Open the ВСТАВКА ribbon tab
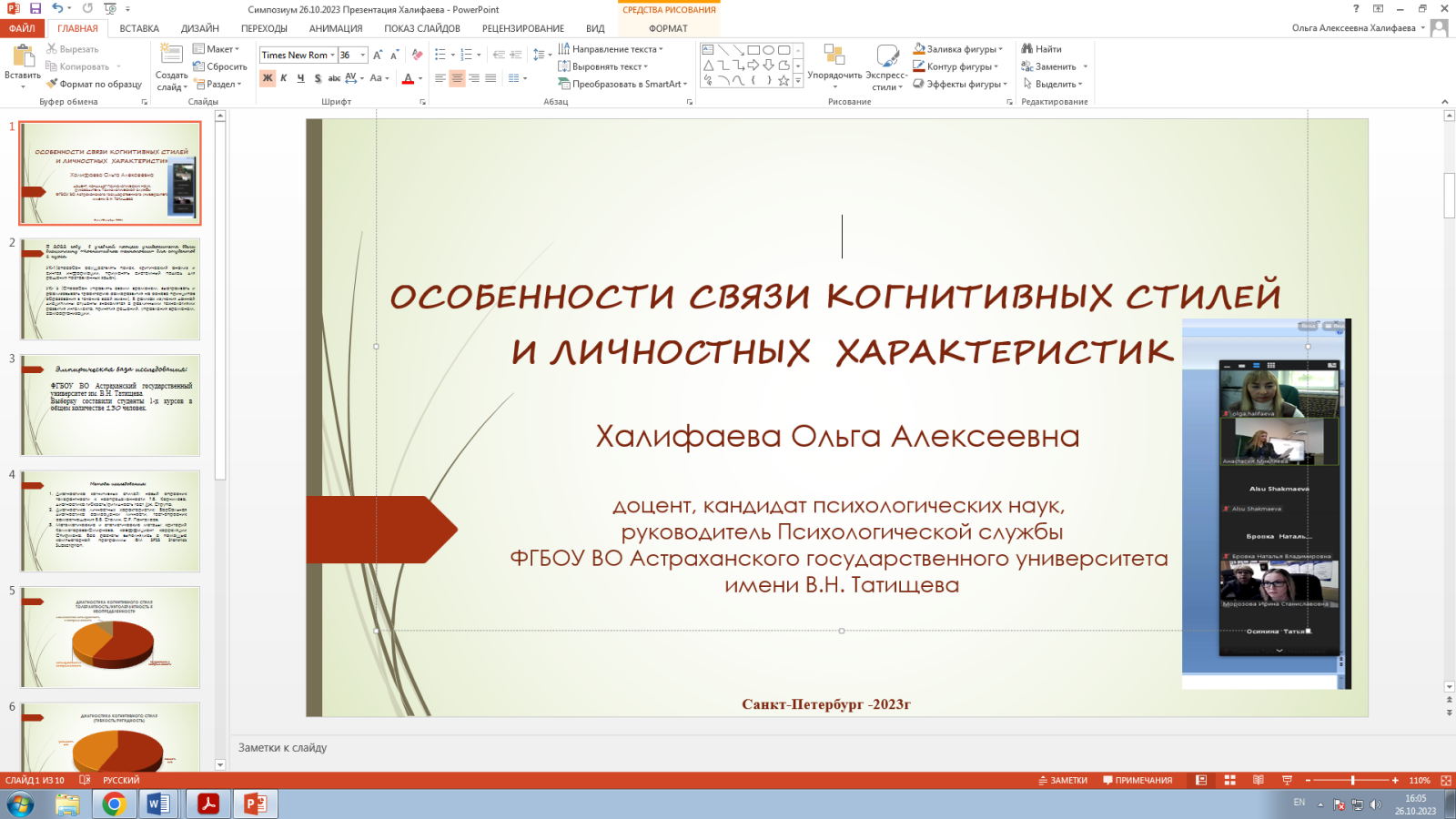This screenshot has width=1456, height=819. (139, 28)
